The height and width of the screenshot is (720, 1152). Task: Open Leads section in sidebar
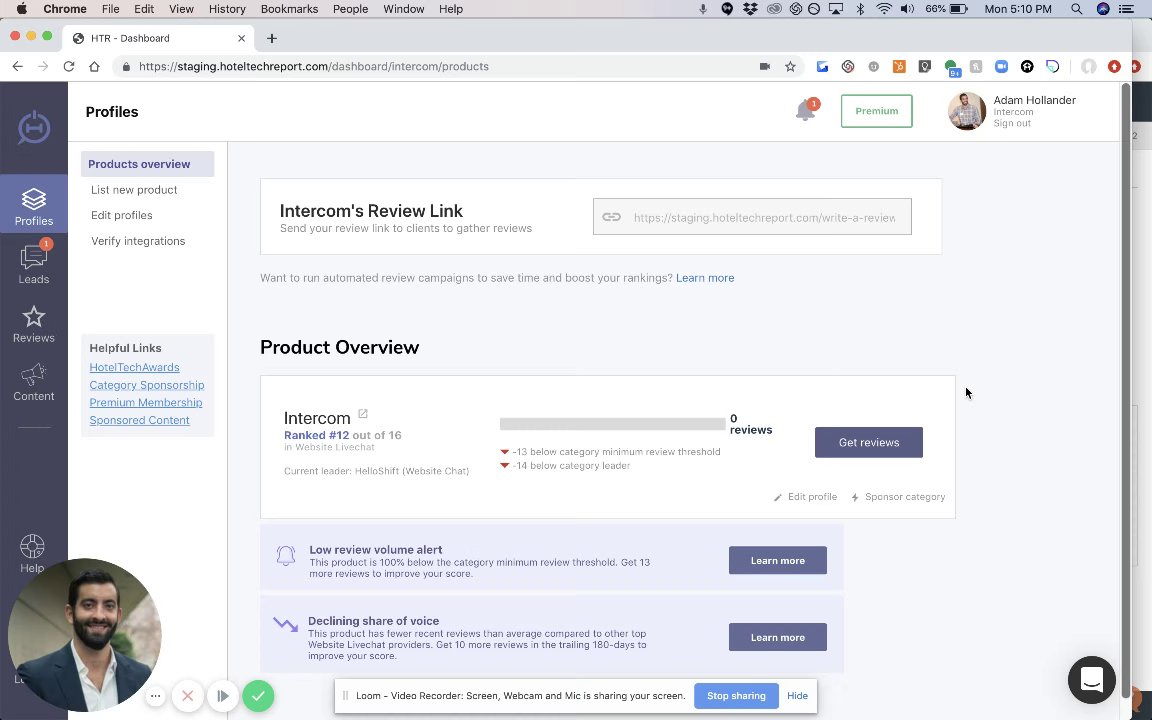click(x=34, y=263)
